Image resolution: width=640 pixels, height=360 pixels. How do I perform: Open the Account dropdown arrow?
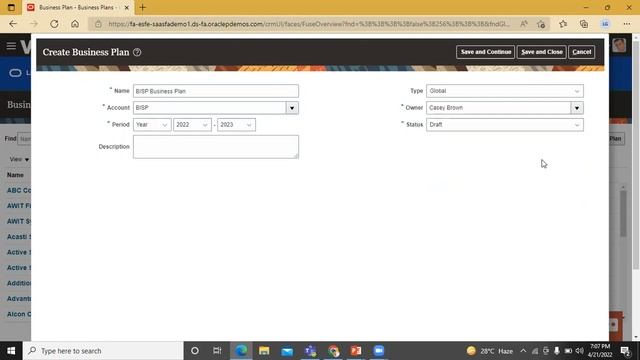[292, 108]
